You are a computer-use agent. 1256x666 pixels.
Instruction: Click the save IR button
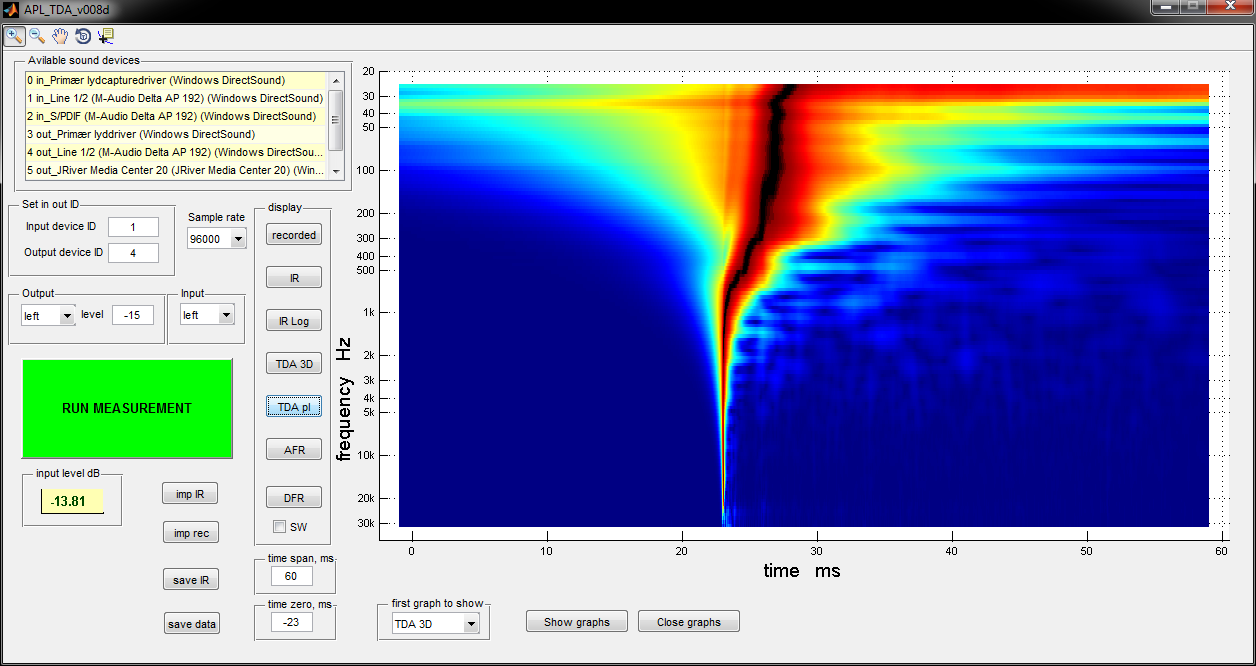190,580
